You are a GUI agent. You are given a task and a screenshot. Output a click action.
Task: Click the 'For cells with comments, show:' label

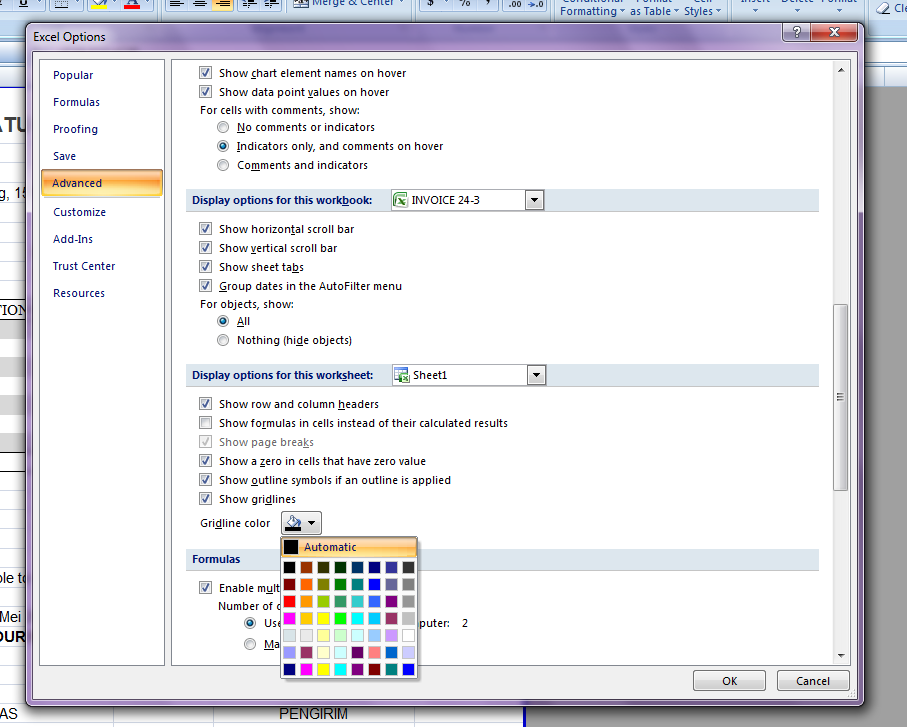(280, 110)
